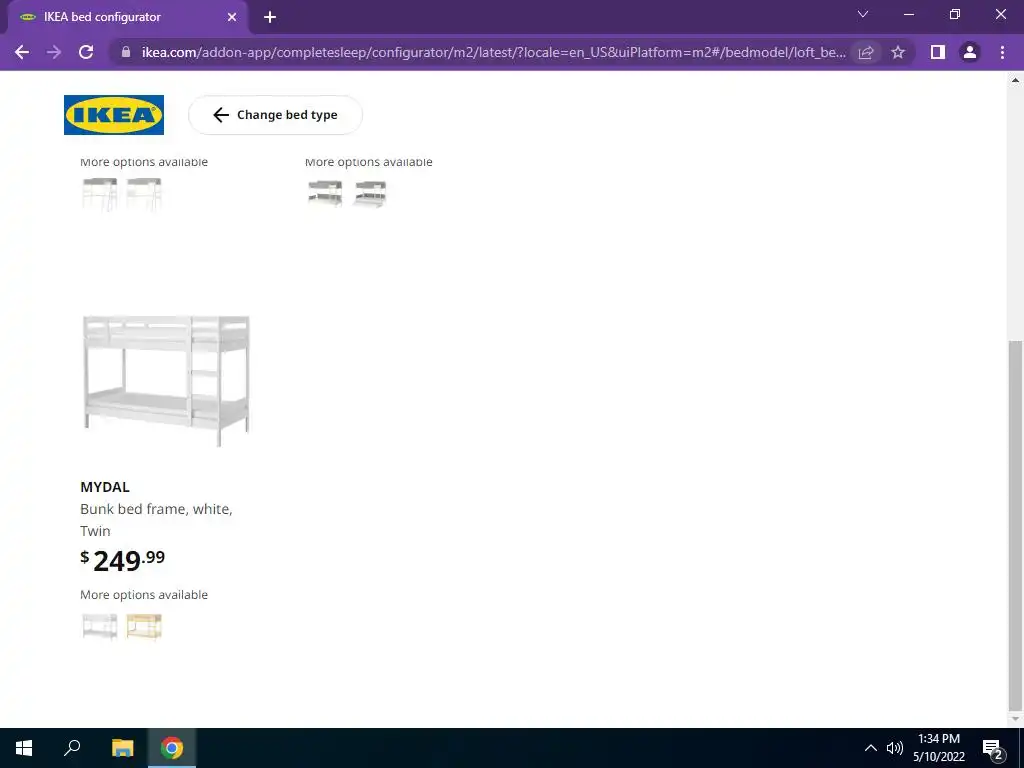Select first gray bunk bed variant thumbnail

325,194
